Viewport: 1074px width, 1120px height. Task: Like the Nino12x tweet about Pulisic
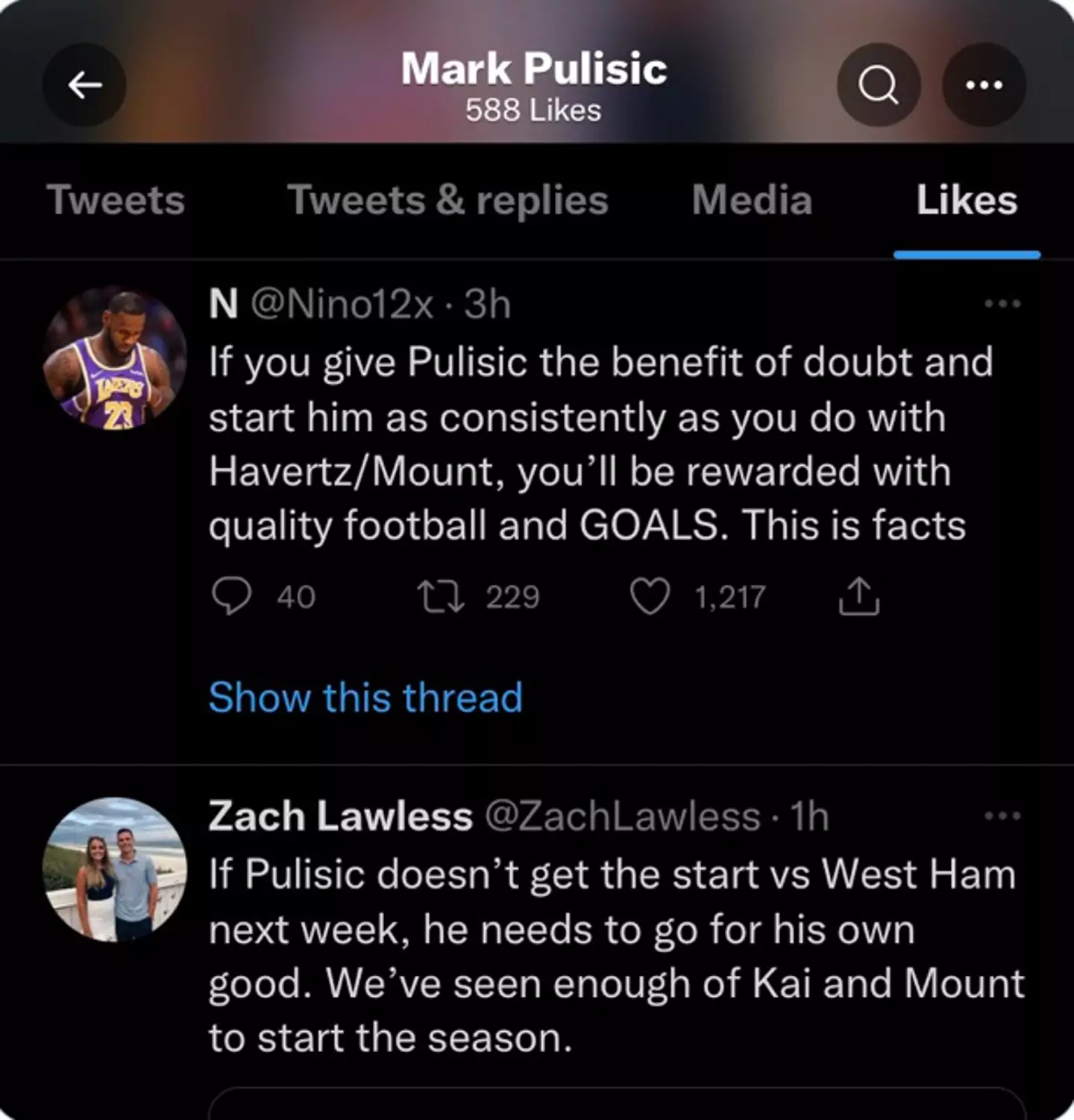coord(650,597)
